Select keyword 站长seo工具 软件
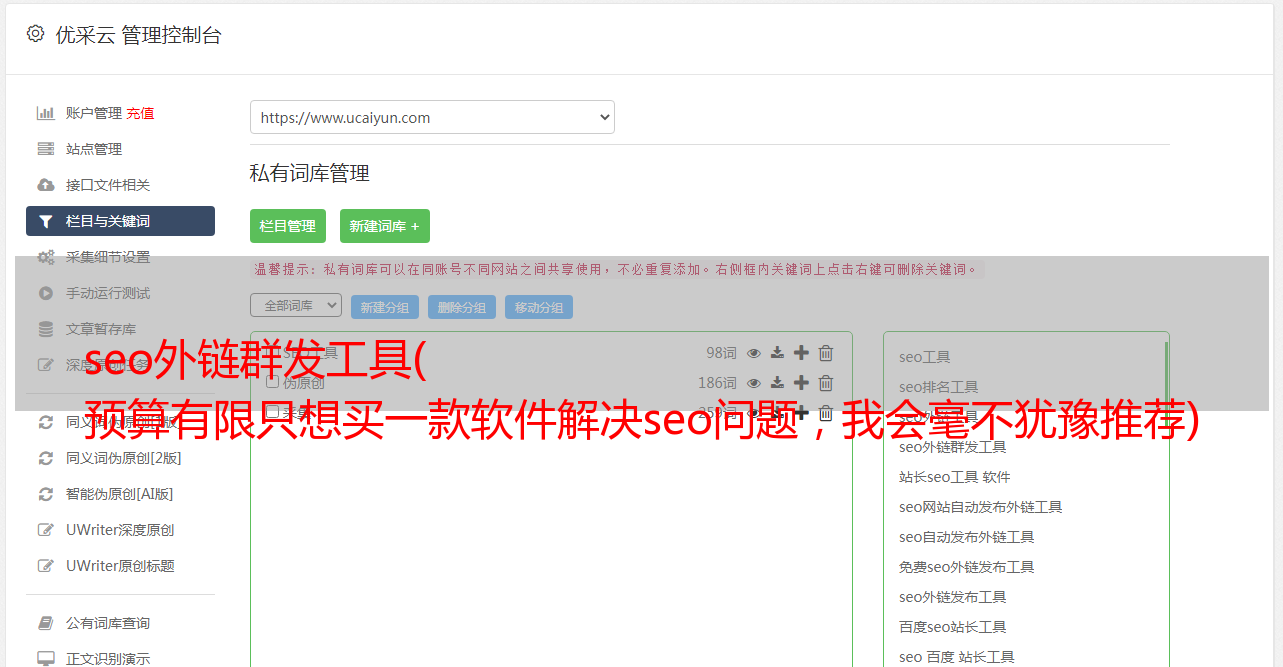Screen dimensions: 1283x667 pos(955,477)
